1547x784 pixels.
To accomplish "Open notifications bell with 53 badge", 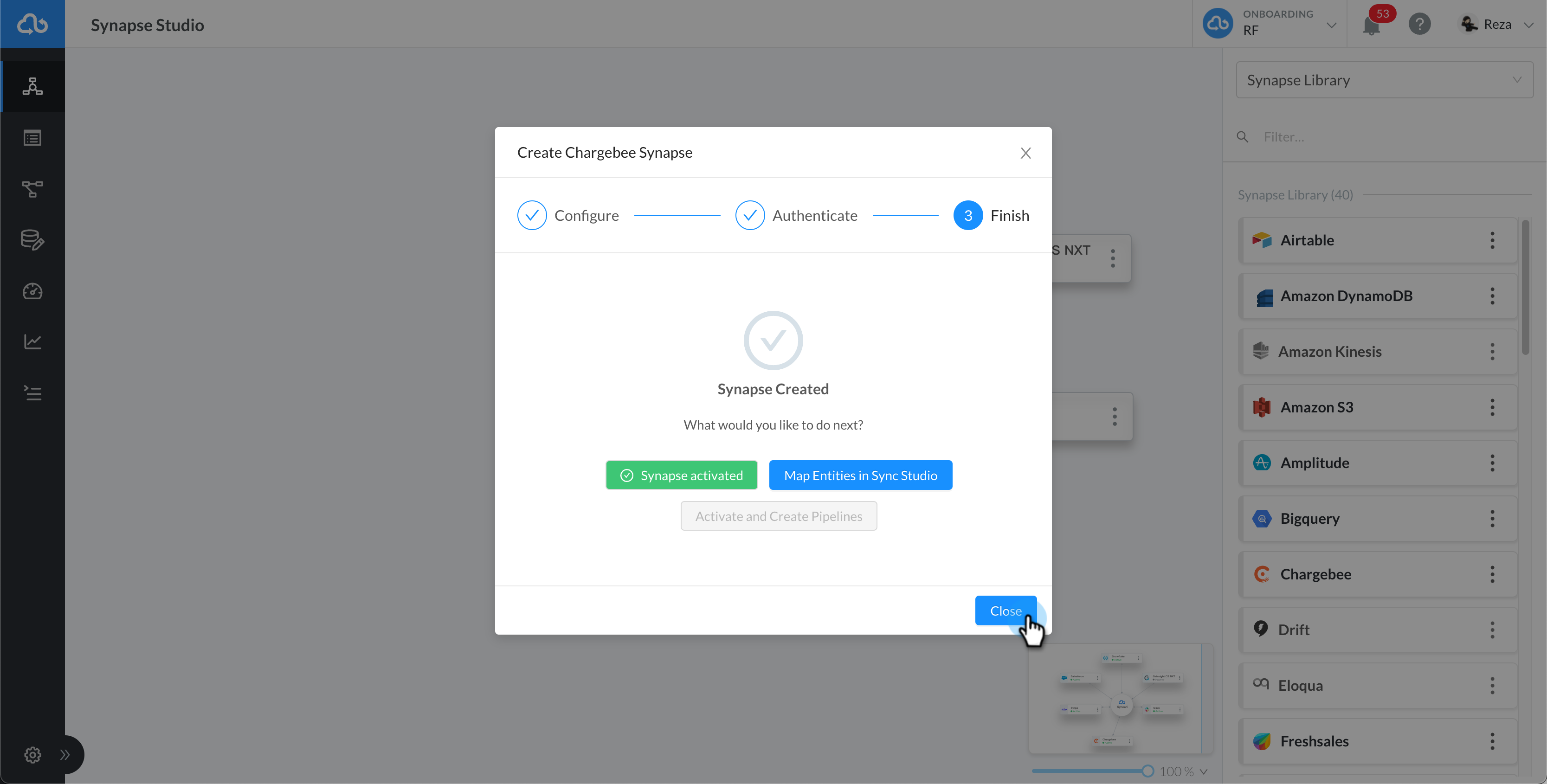I will tap(1372, 25).
